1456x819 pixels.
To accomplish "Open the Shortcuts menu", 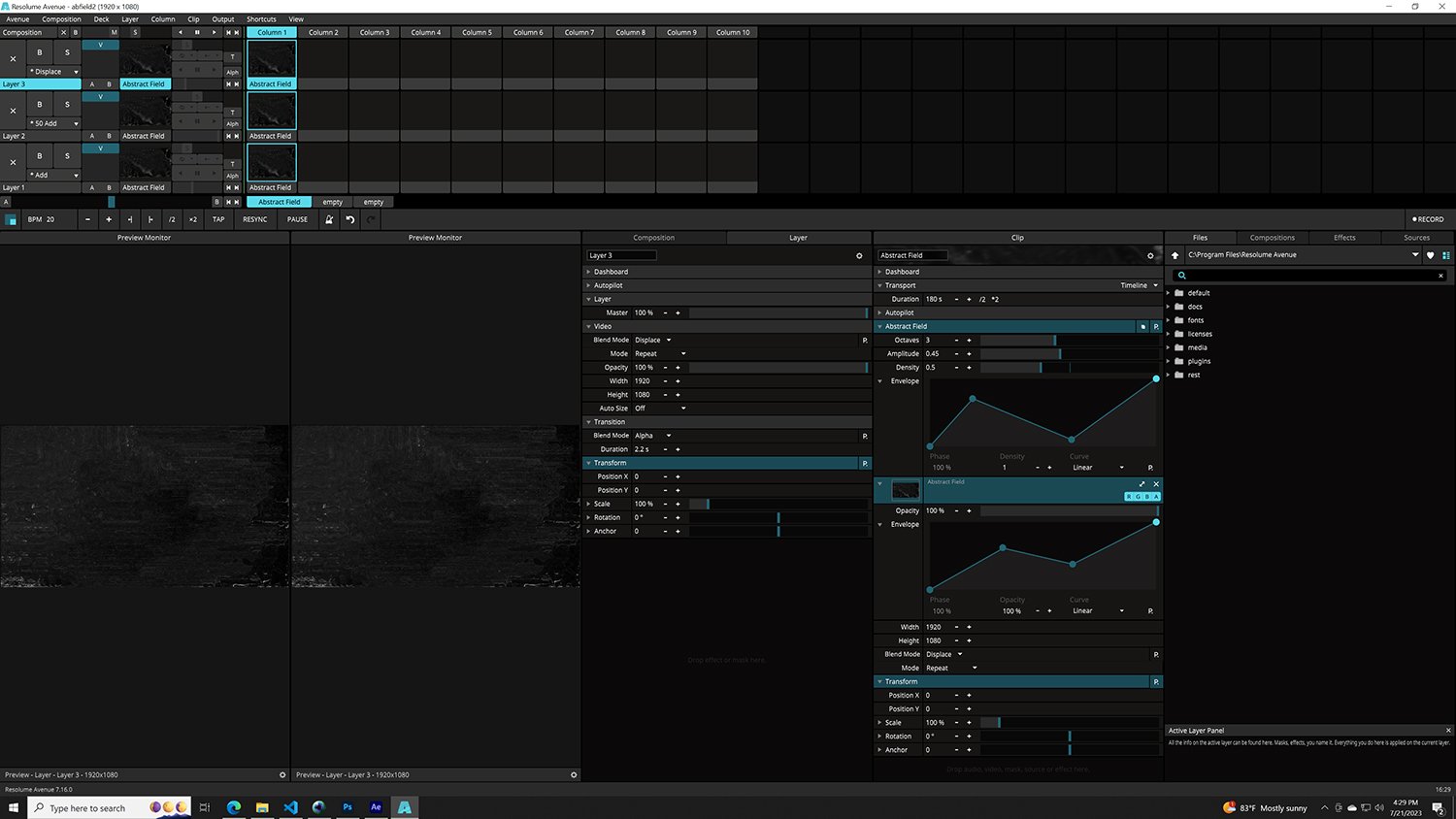I will 261,19.
